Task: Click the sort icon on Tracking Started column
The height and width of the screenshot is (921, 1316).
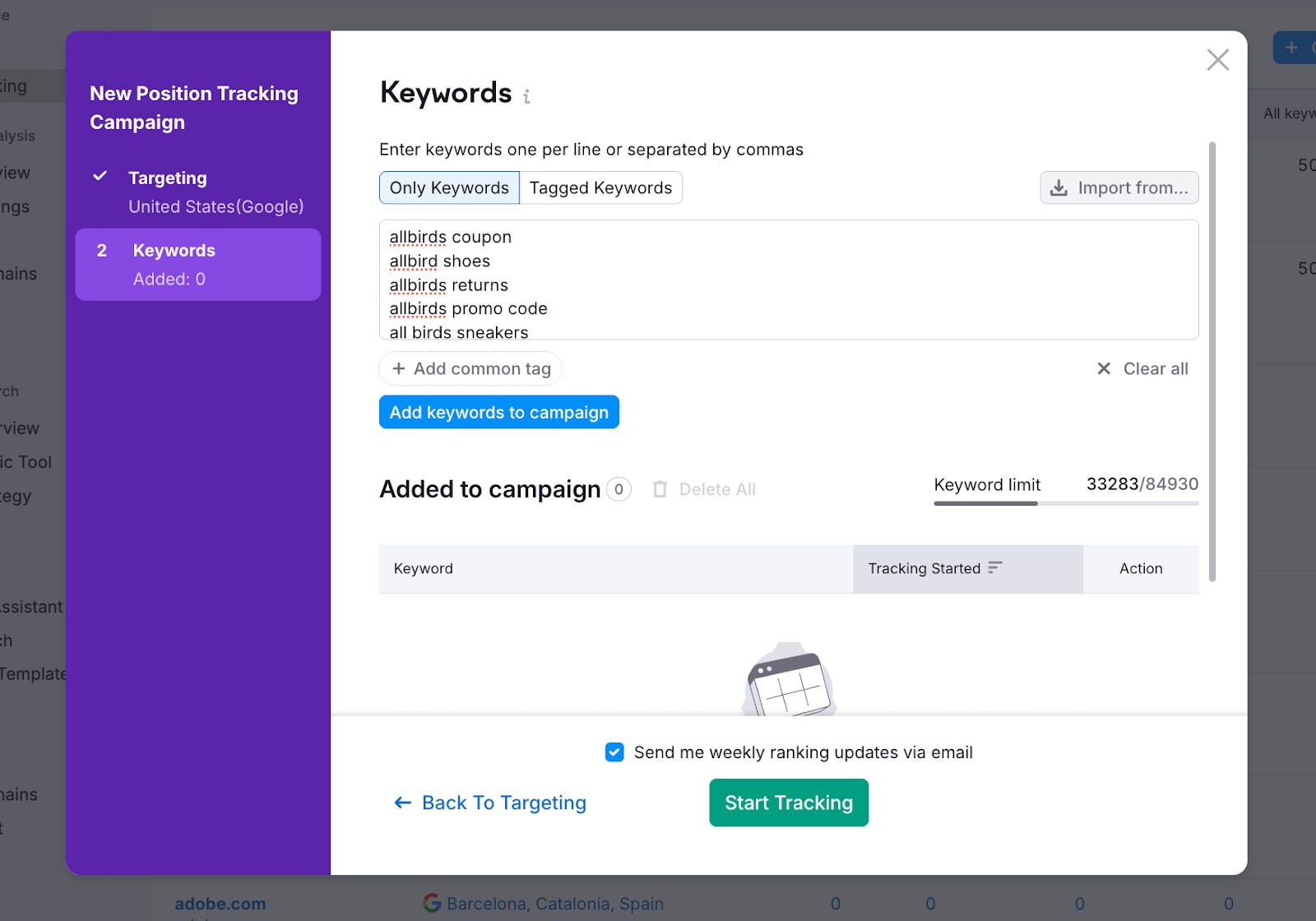Action: 995,567
